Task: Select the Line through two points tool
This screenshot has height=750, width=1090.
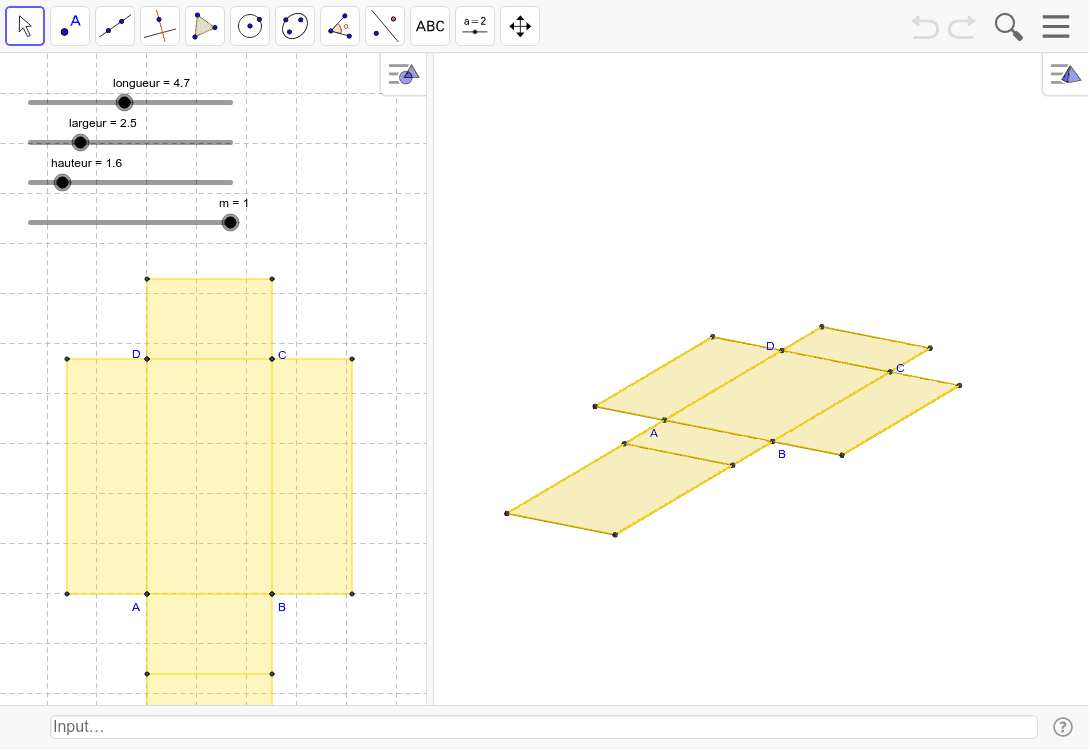Action: point(115,26)
